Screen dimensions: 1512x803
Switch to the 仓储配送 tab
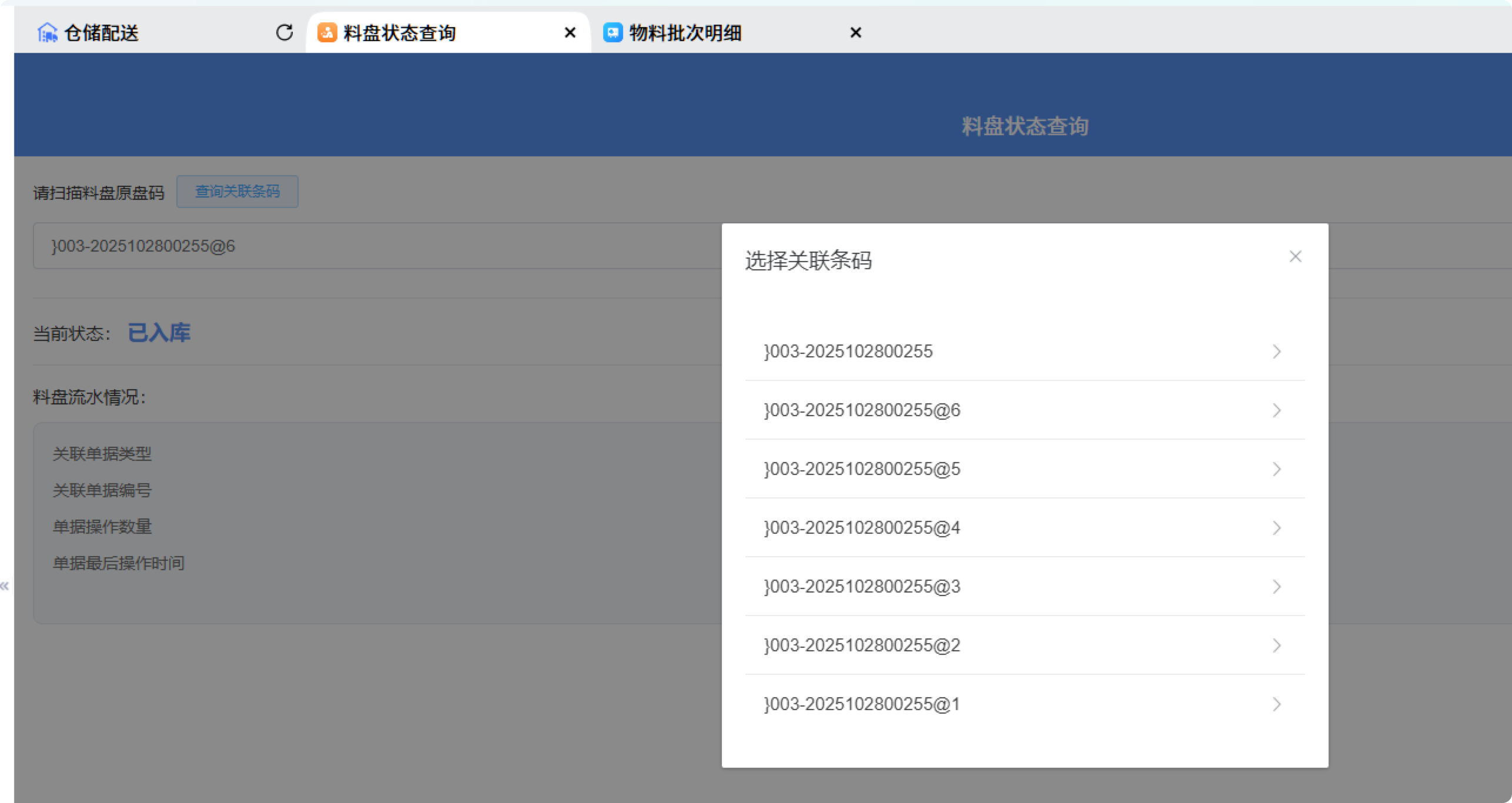[x=101, y=32]
